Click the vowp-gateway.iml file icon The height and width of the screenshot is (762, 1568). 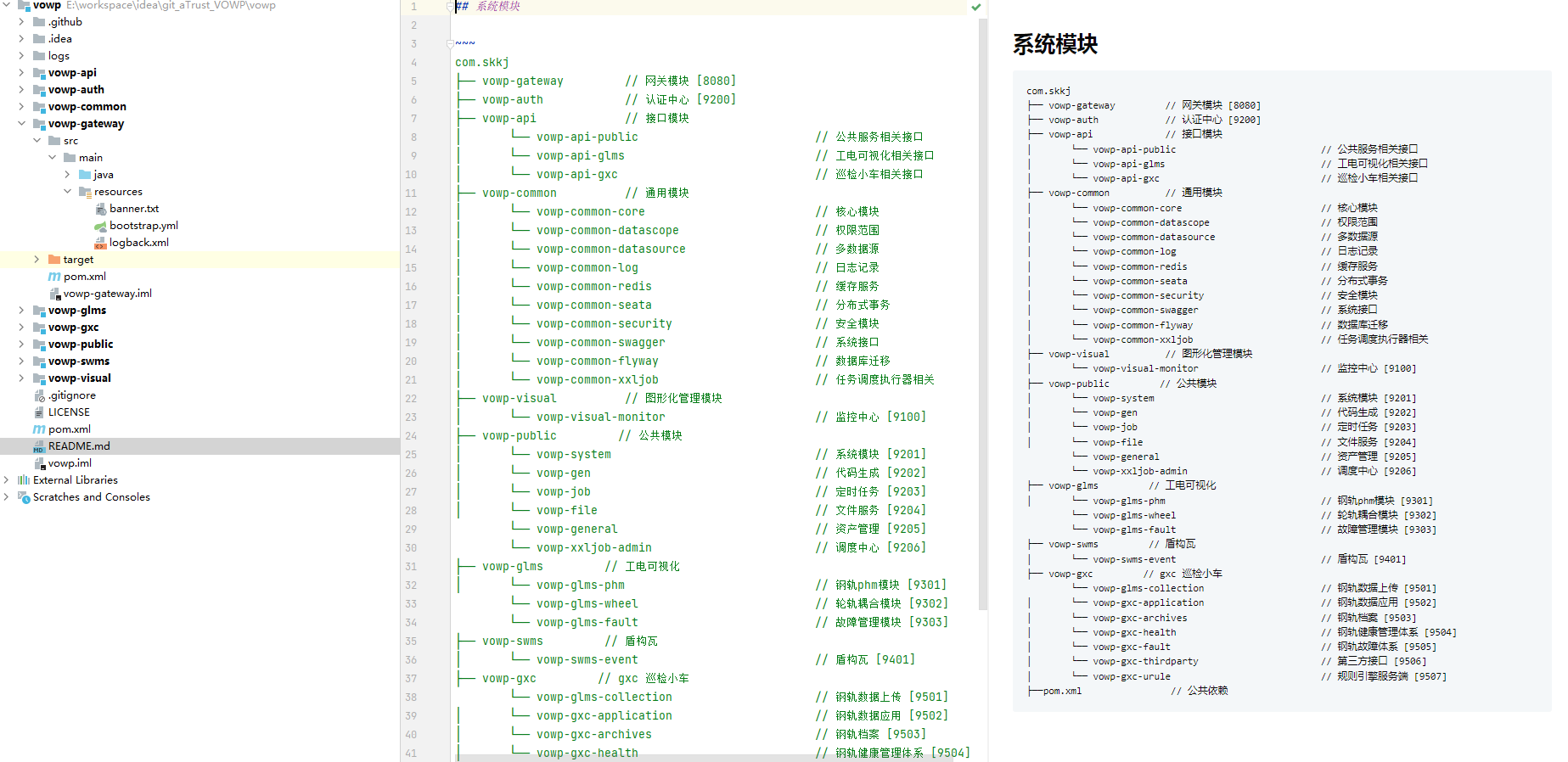pos(54,294)
